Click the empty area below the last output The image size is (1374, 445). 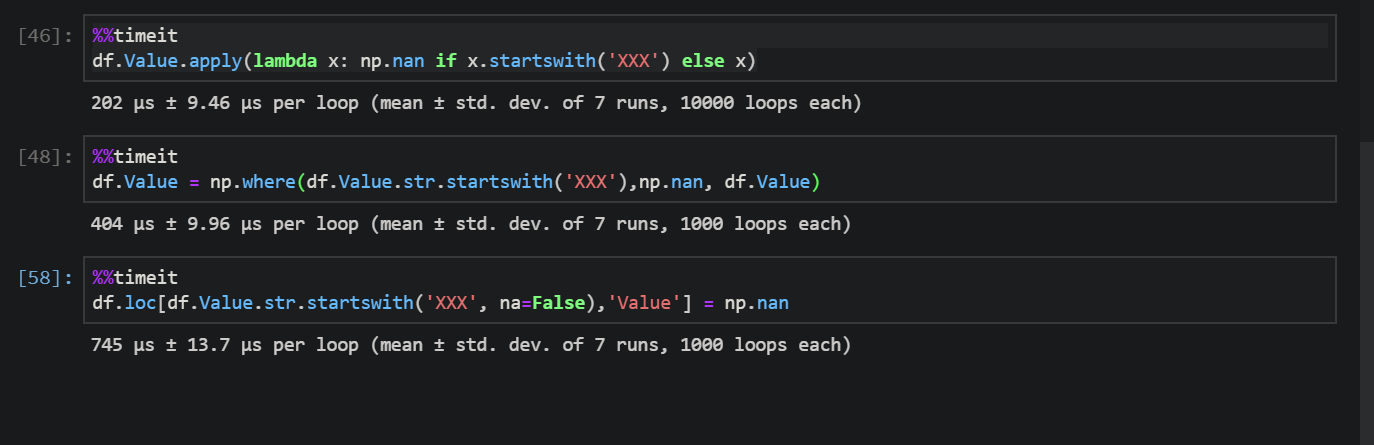[x=680, y=405]
